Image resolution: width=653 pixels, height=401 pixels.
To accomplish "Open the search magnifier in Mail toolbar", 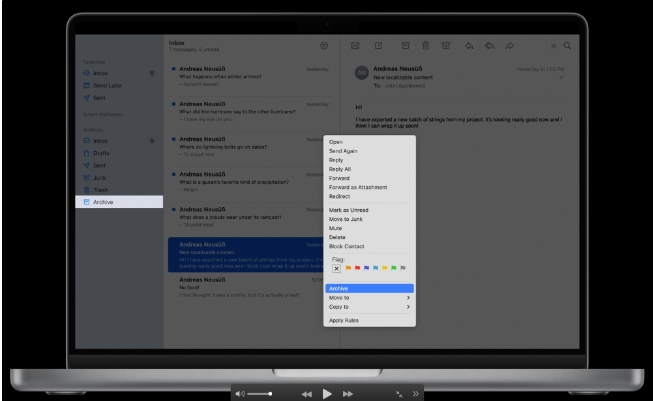I will pyautogui.click(x=568, y=46).
